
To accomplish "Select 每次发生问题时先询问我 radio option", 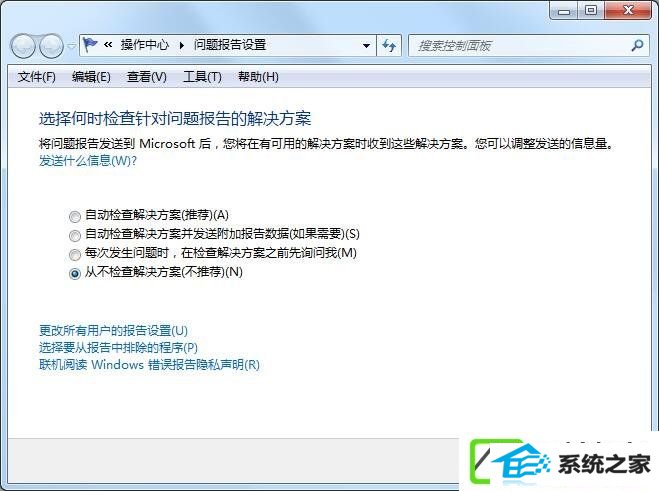I will click(75, 254).
